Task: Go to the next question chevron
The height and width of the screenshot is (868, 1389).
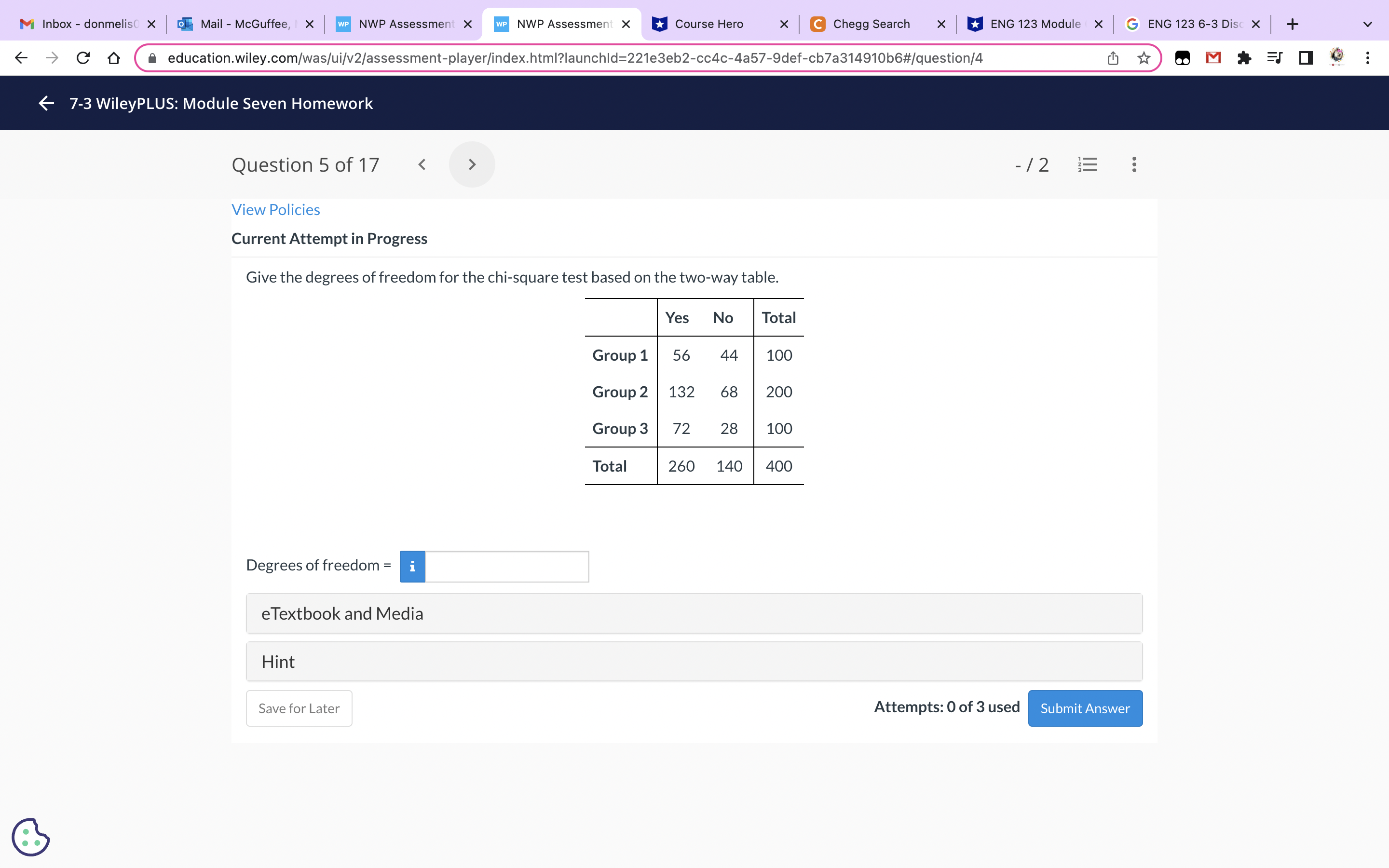Action: point(472,165)
